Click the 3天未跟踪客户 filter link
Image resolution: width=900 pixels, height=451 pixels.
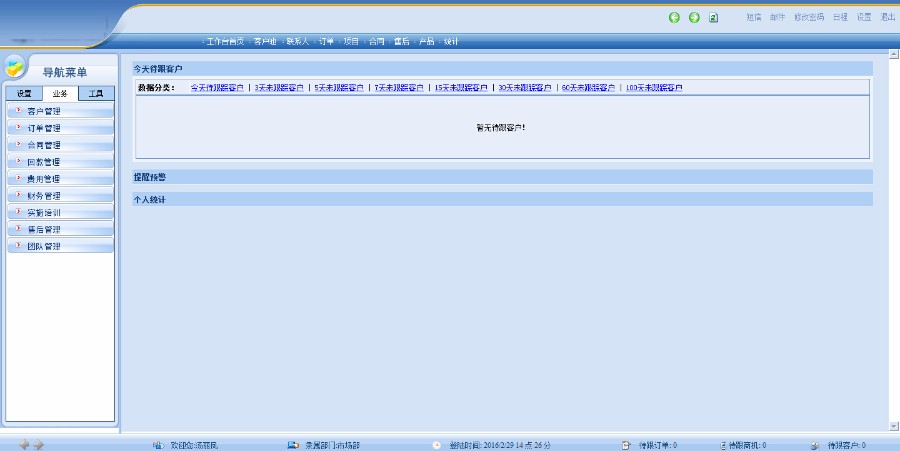click(279, 88)
